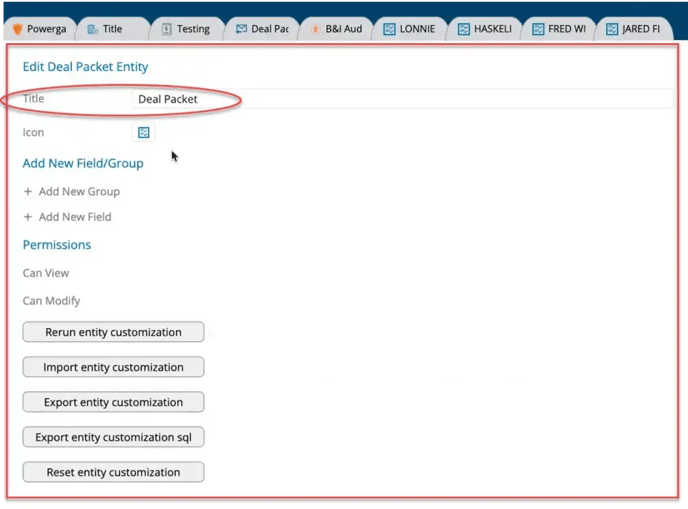The image size is (688, 509).
Task: Click the chart icon on HASKELI tab
Action: 464,29
